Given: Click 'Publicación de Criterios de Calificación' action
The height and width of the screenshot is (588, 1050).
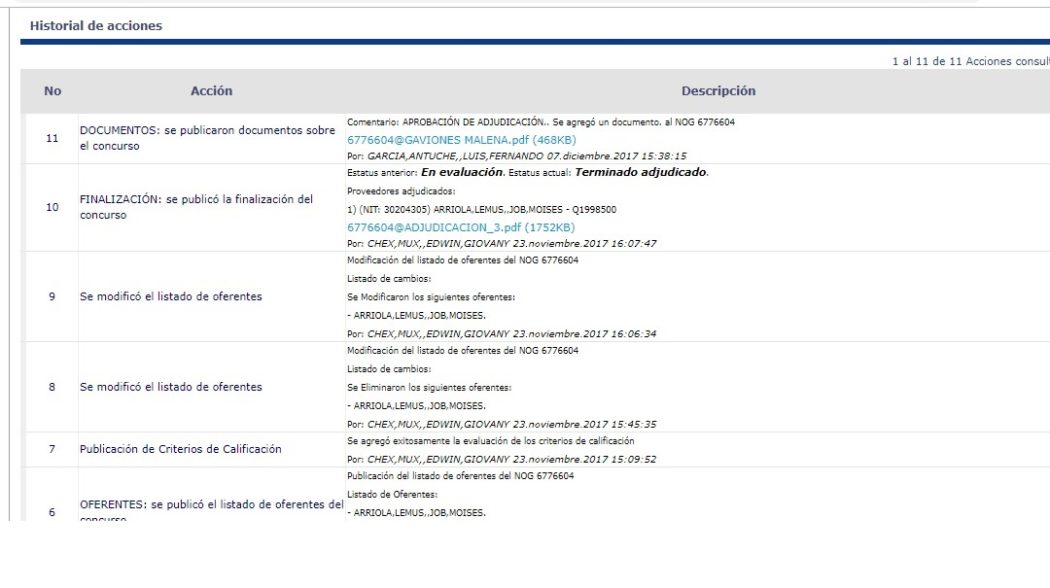Looking at the screenshot, I should pos(181,449).
